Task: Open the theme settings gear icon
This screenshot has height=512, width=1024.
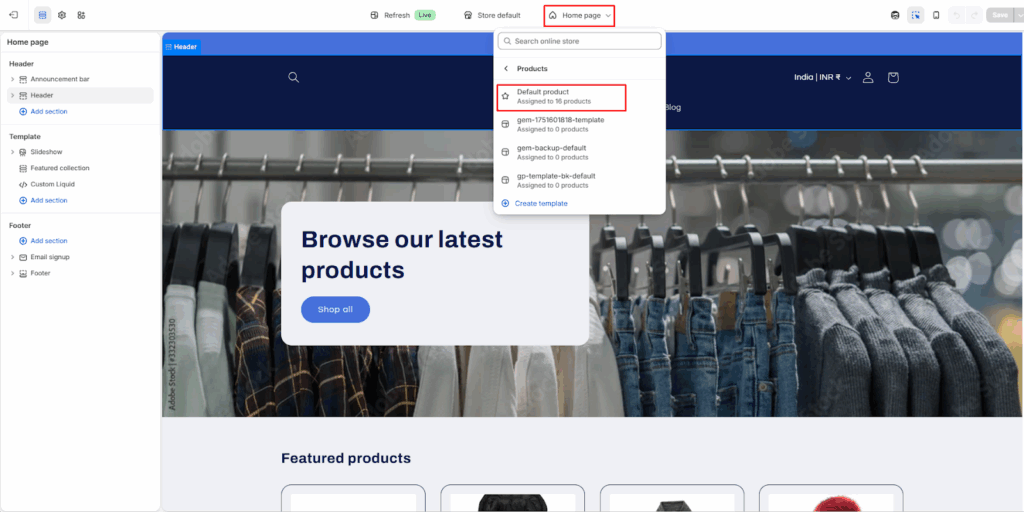Action: point(62,15)
